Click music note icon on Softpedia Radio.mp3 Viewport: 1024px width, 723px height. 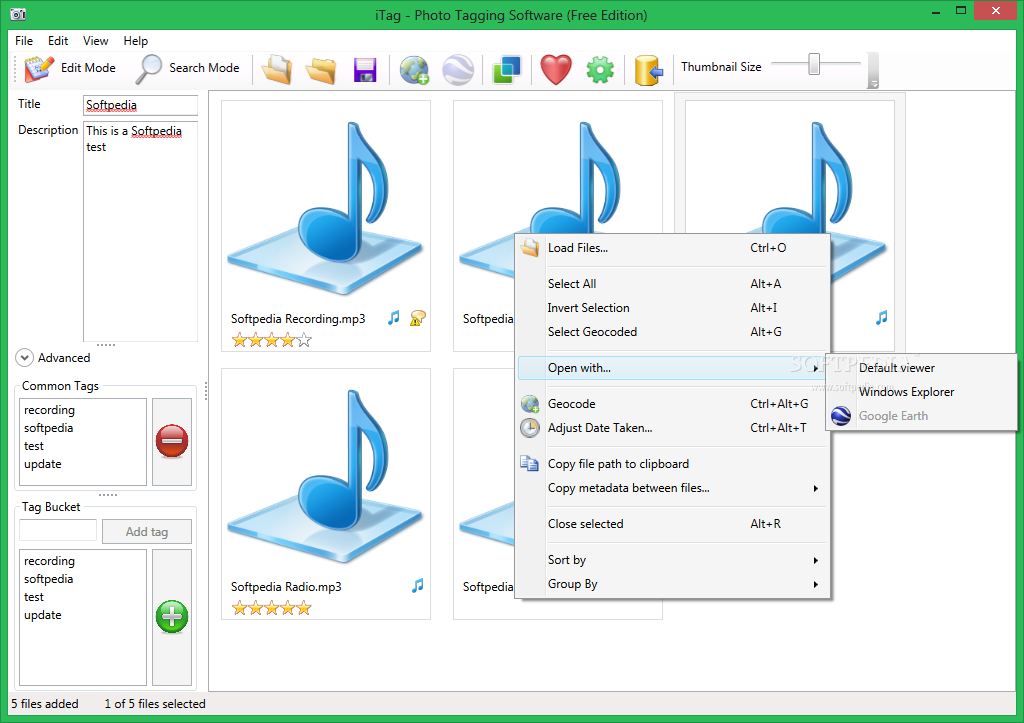coord(418,586)
